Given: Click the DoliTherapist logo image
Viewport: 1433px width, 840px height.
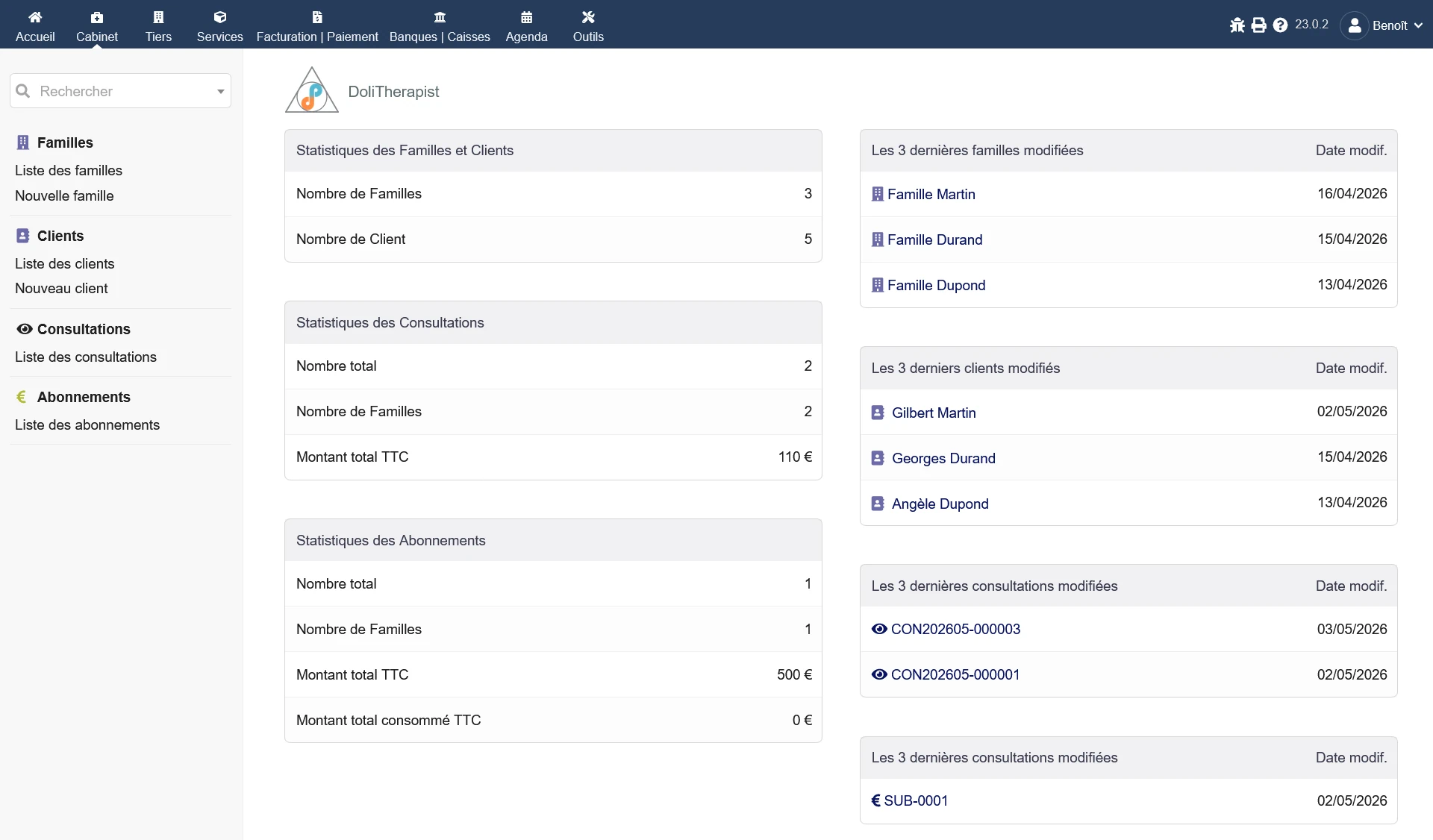Looking at the screenshot, I should tap(312, 90).
